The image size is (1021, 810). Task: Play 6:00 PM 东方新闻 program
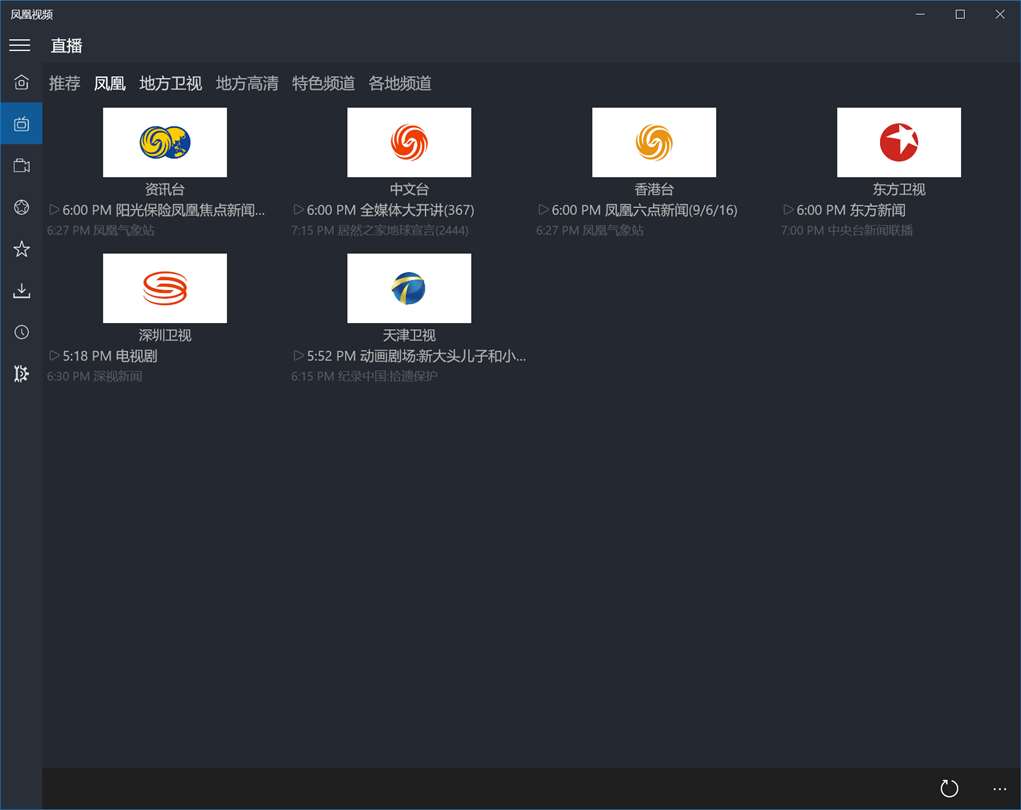[844, 210]
